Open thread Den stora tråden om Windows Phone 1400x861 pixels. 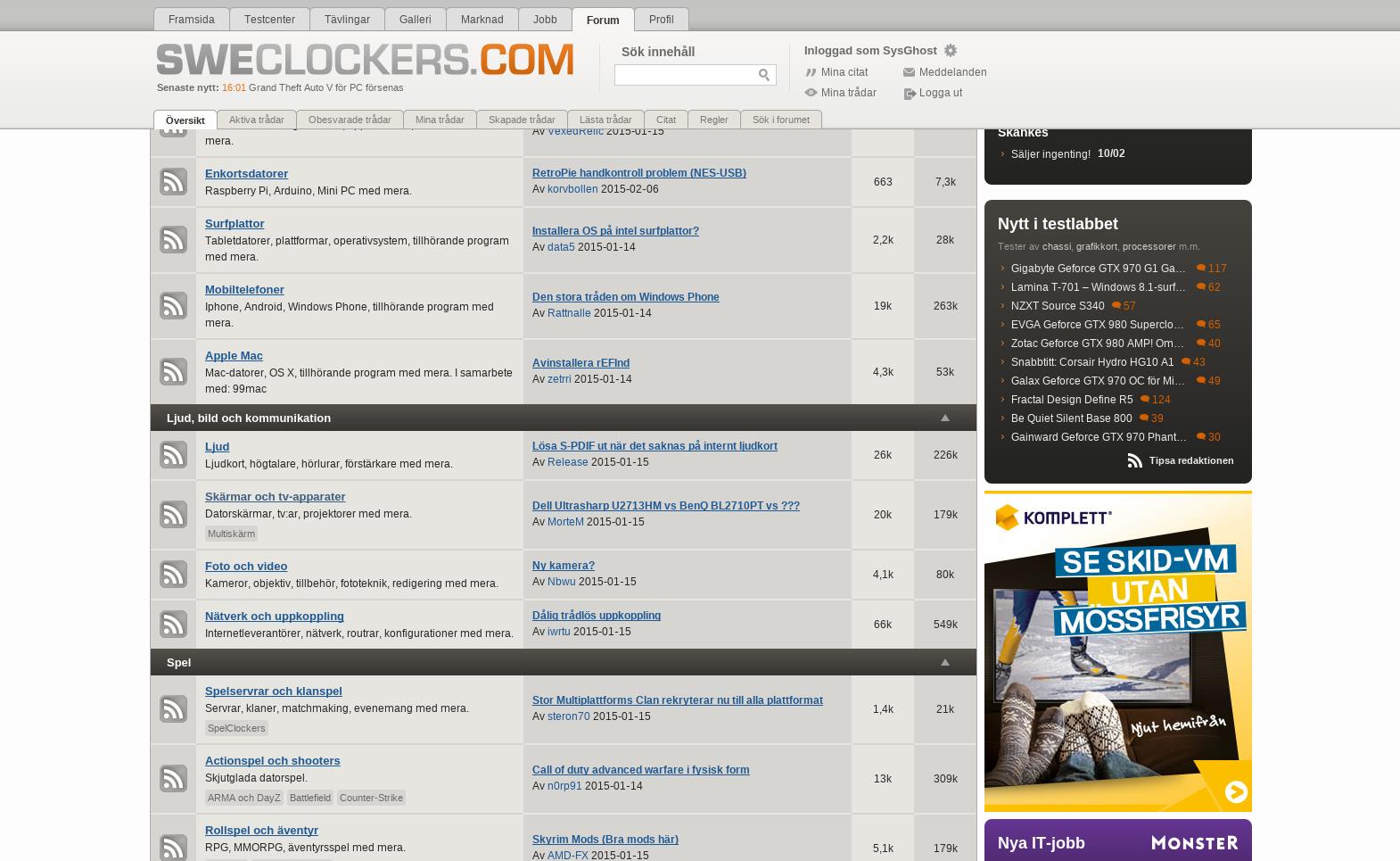pyautogui.click(x=625, y=296)
